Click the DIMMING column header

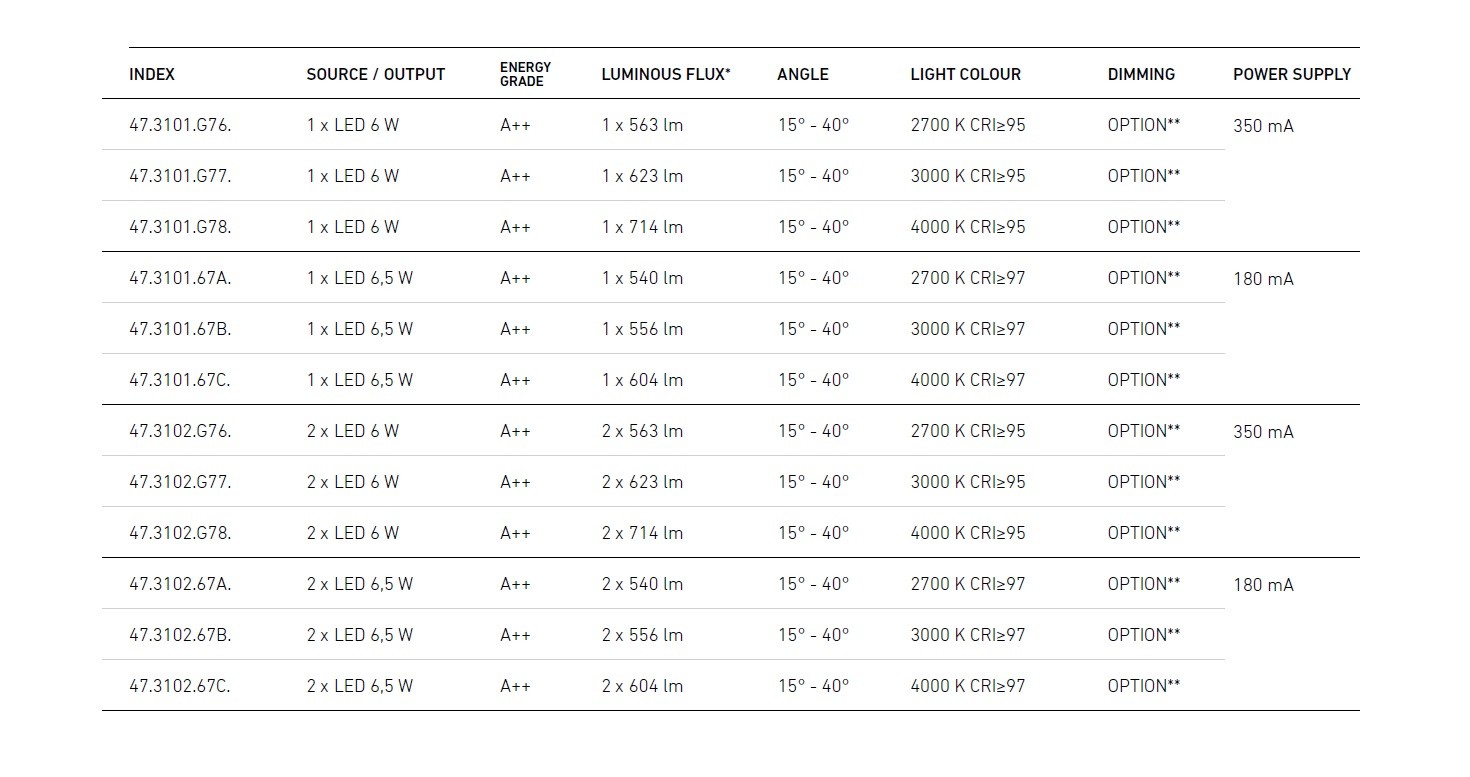tap(1141, 74)
